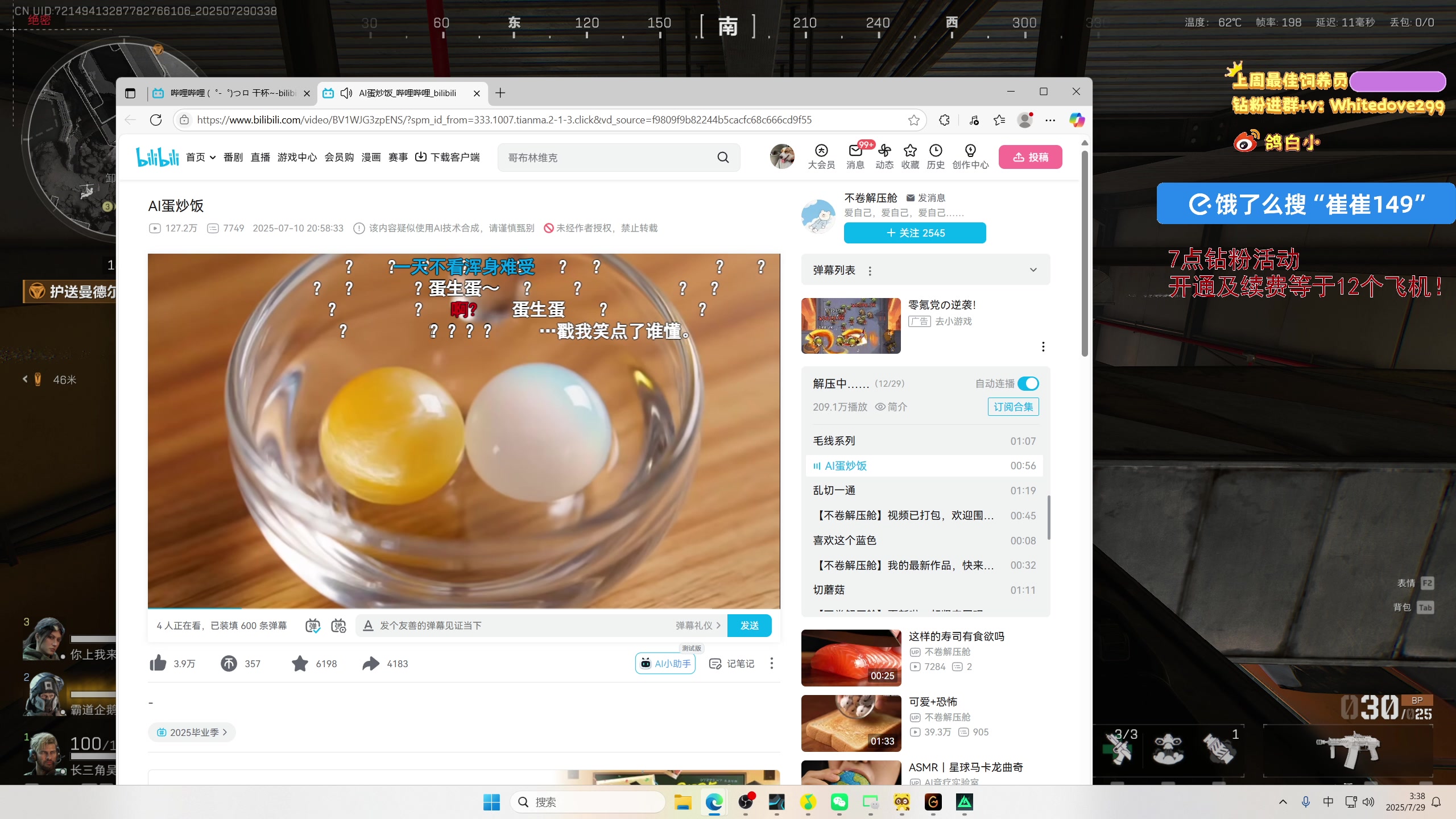Open the browser favorites list icon
The width and height of the screenshot is (1456, 819).
click(x=999, y=120)
